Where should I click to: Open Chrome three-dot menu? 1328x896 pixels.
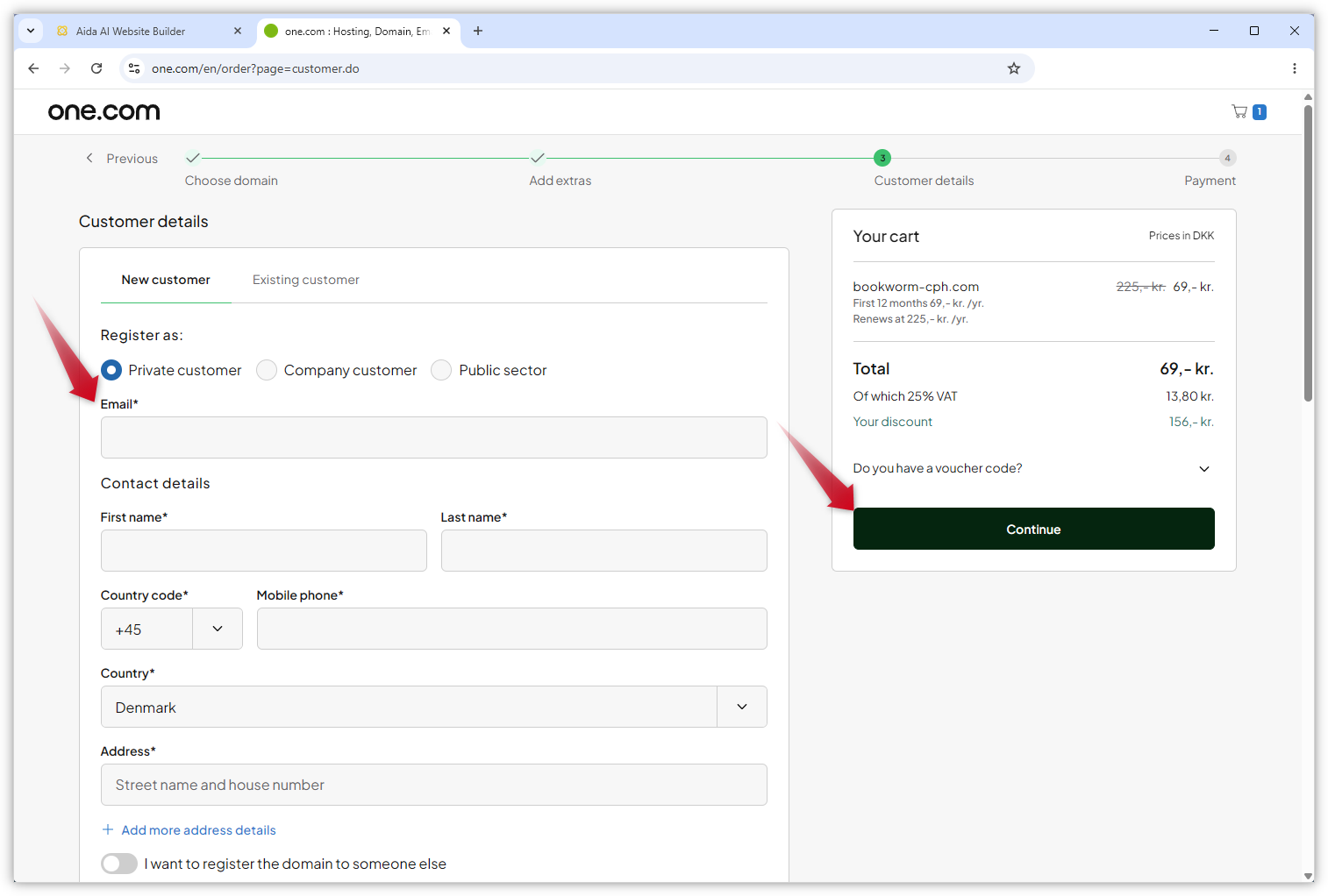[x=1294, y=68]
